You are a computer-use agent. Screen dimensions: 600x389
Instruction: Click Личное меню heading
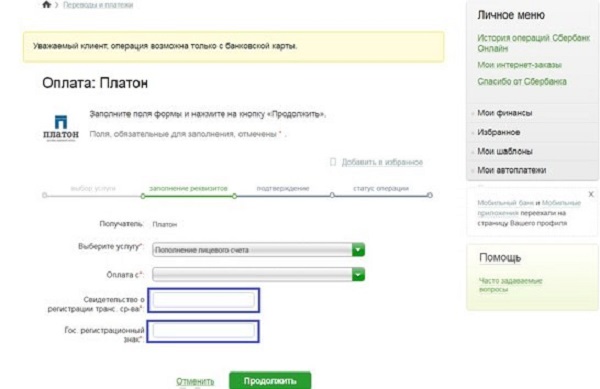(x=511, y=15)
